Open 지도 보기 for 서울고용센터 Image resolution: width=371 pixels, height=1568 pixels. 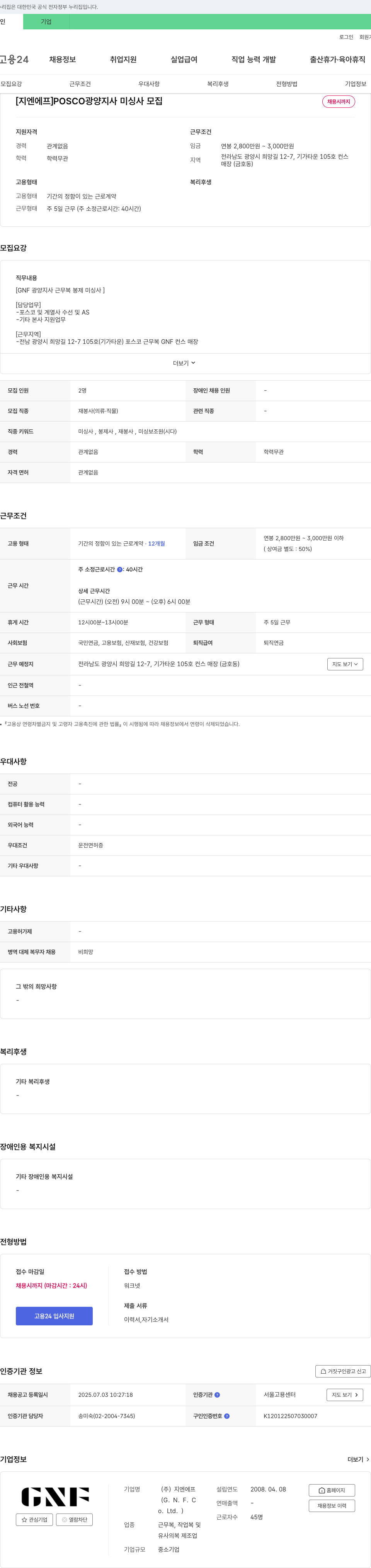345,1395
